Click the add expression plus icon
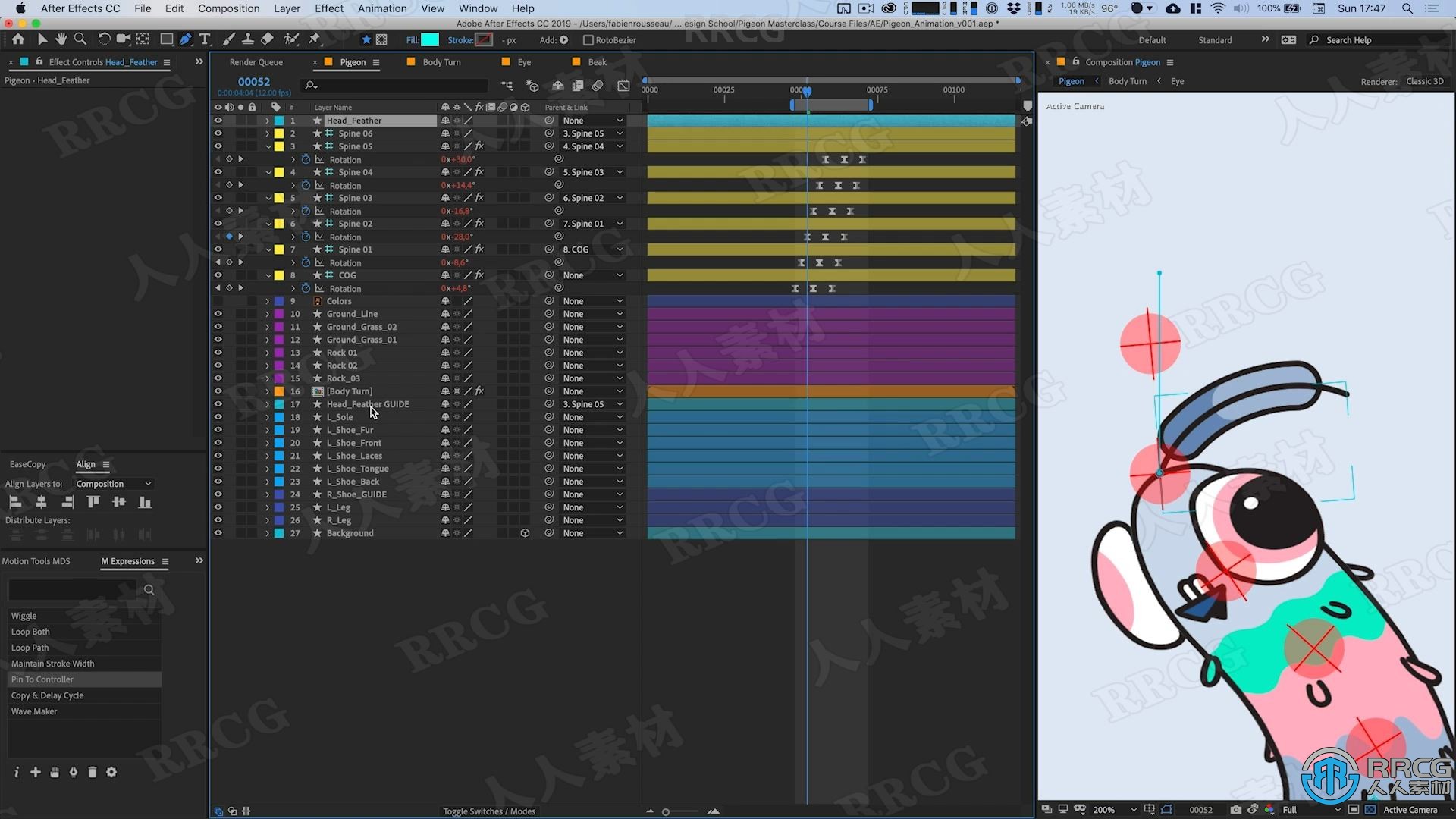1456x819 pixels. (36, 772)
